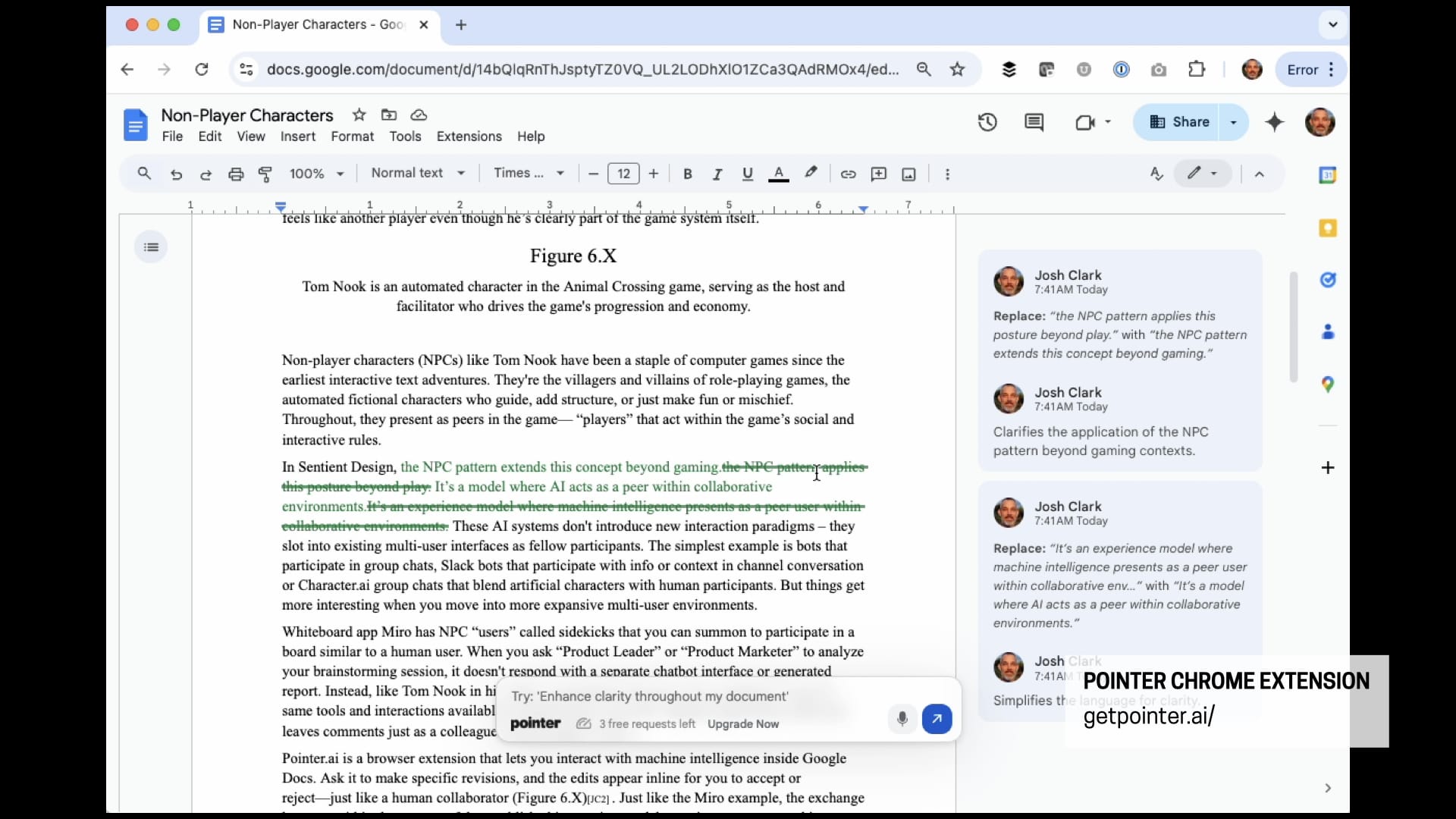The height and width of the screenshot is (819, 1456).
Task: Toggle italic formatting
Action: point(717,174)
